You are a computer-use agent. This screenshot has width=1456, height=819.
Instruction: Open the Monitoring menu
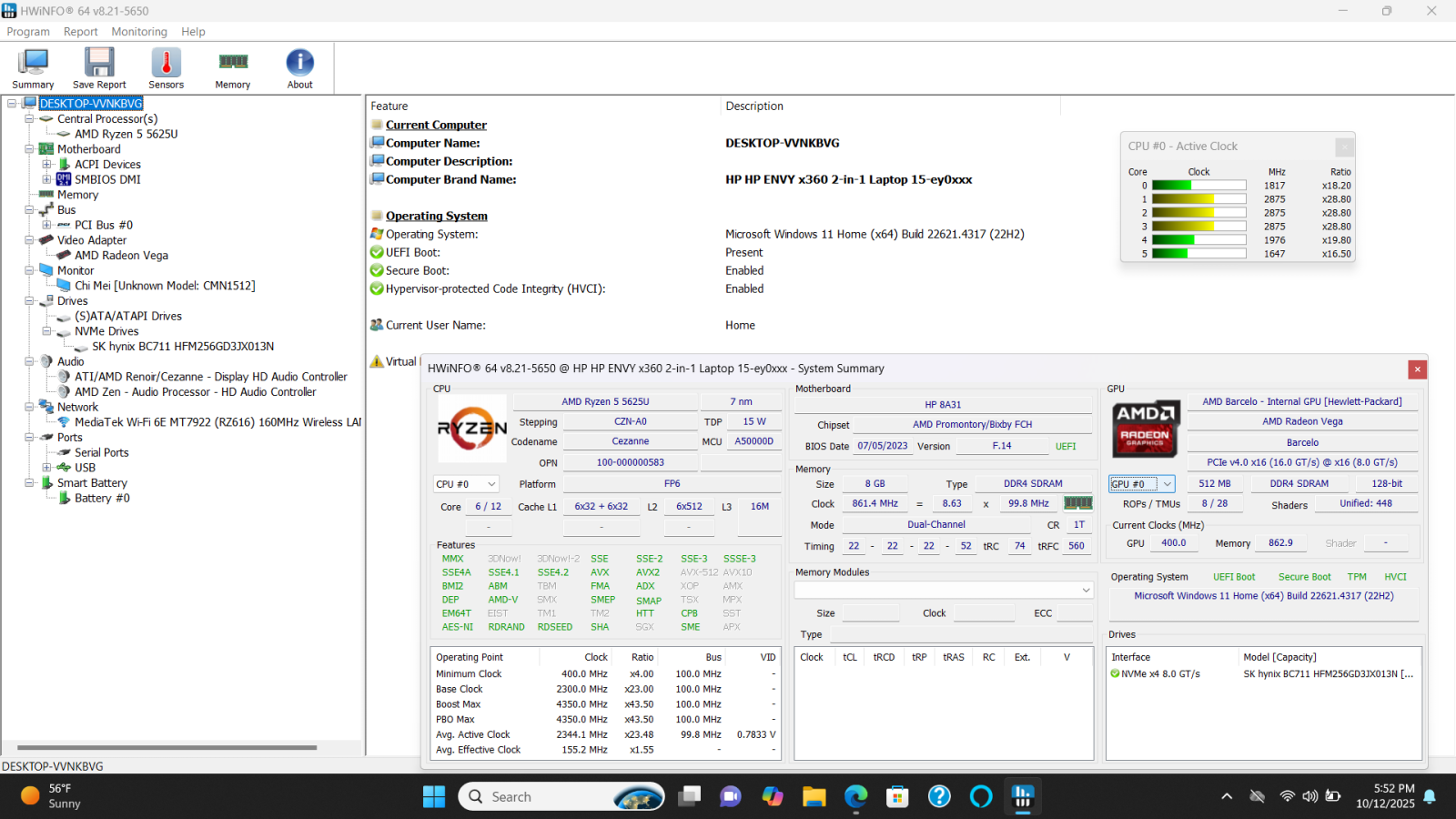click(x=139, y=32)
